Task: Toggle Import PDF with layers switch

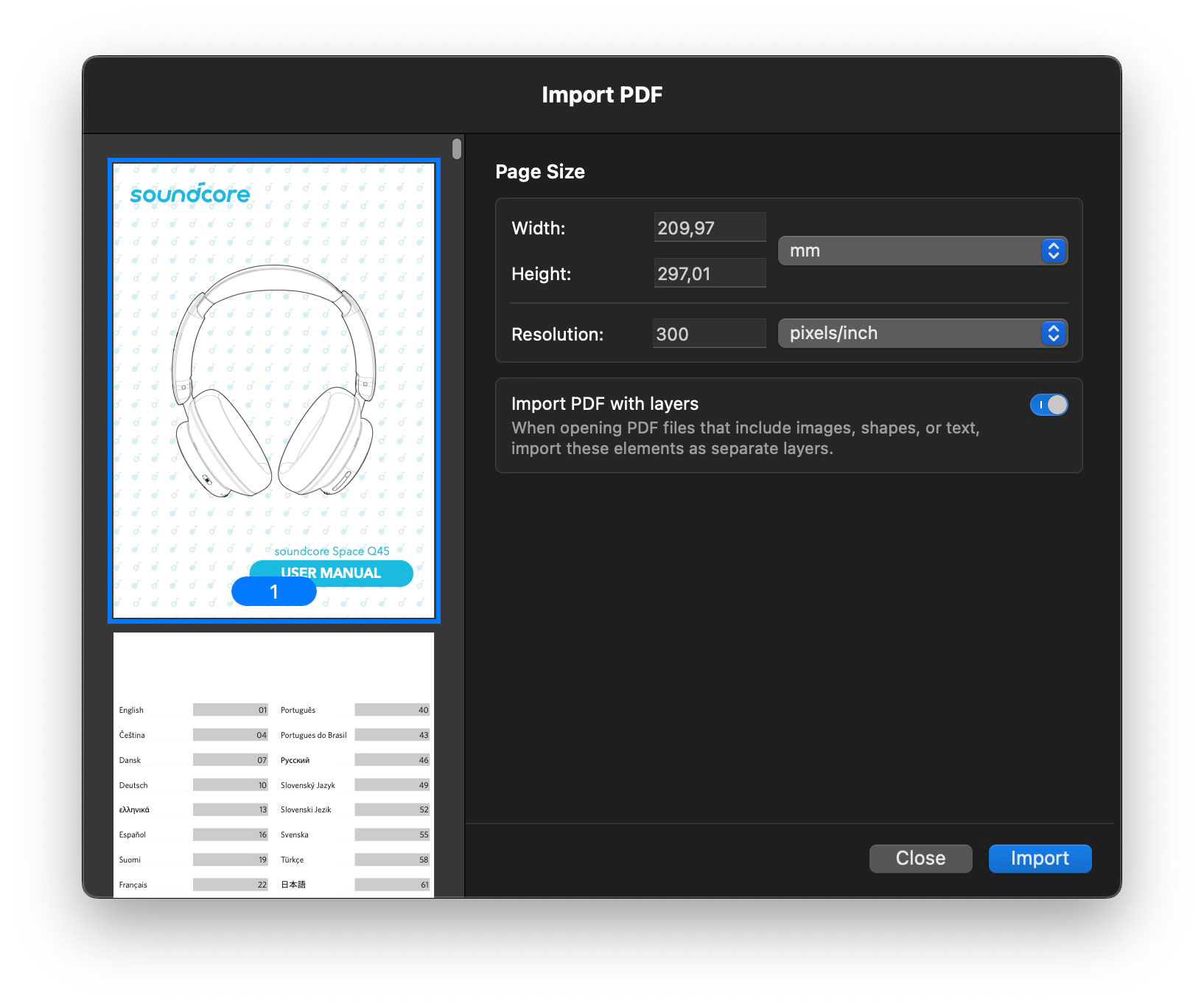Action: pyautogui.click(x=1049, y=405)
